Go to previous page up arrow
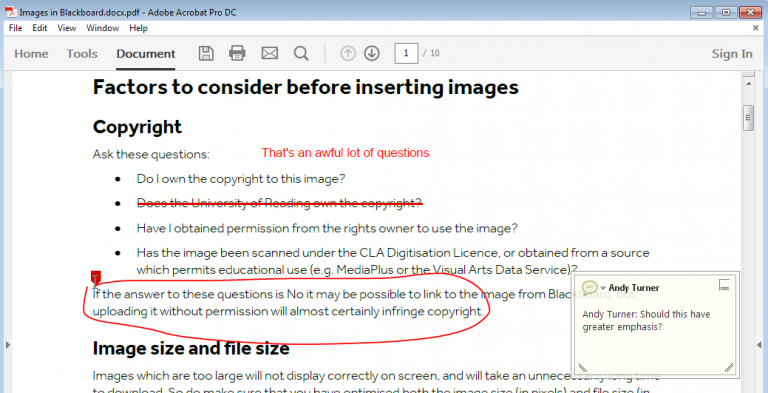768x393 pixels. point(348,53)
